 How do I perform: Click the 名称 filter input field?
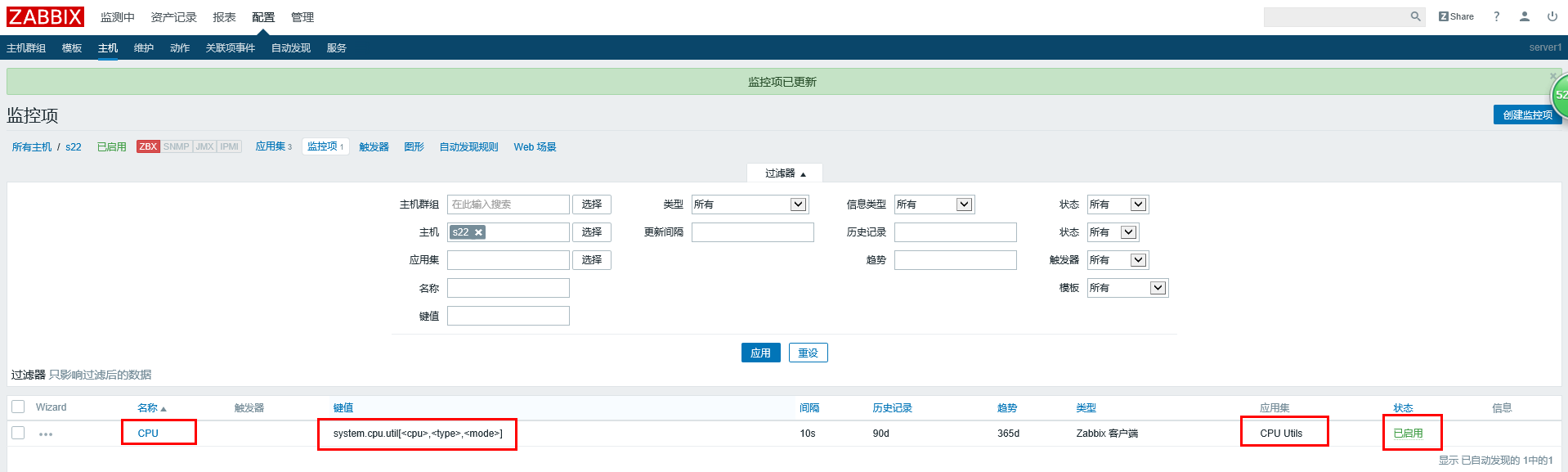(508, 288)
